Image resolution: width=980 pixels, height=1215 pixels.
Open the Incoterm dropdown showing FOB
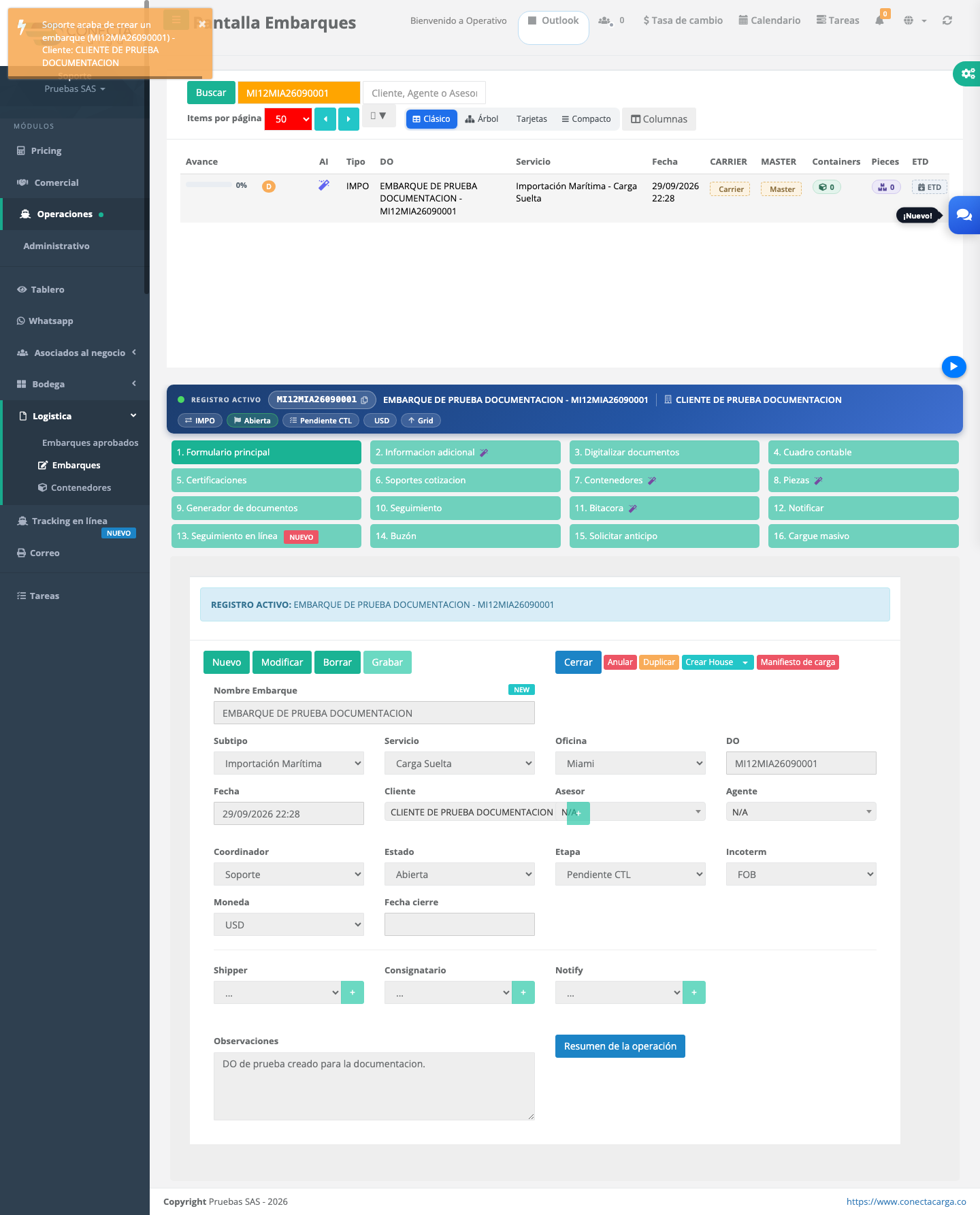(x=801, y=875)
